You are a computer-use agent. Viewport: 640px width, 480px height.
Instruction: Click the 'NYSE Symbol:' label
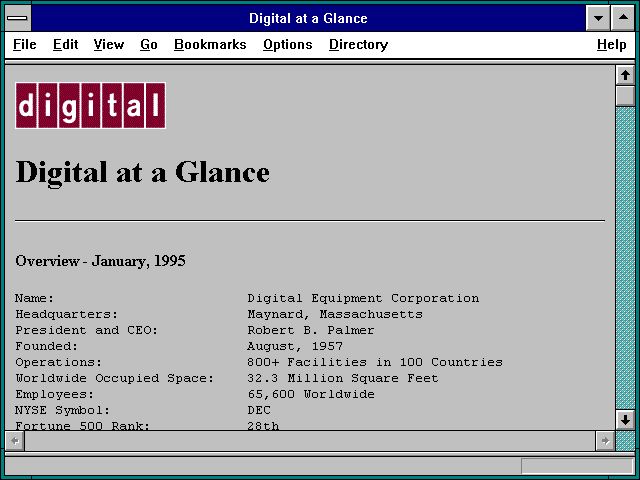tap(62, 410)
